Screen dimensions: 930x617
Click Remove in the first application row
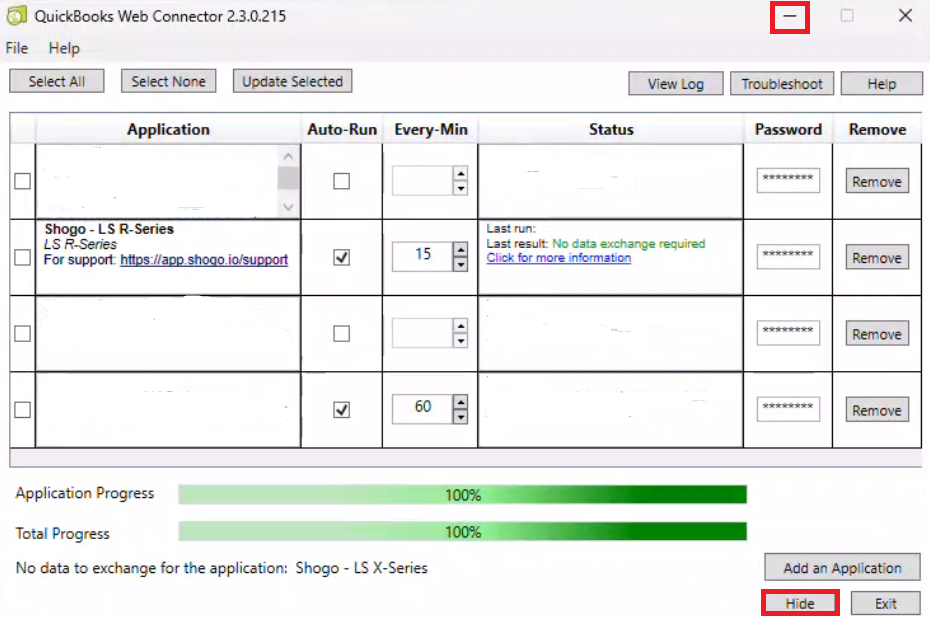tap(877, 181)
